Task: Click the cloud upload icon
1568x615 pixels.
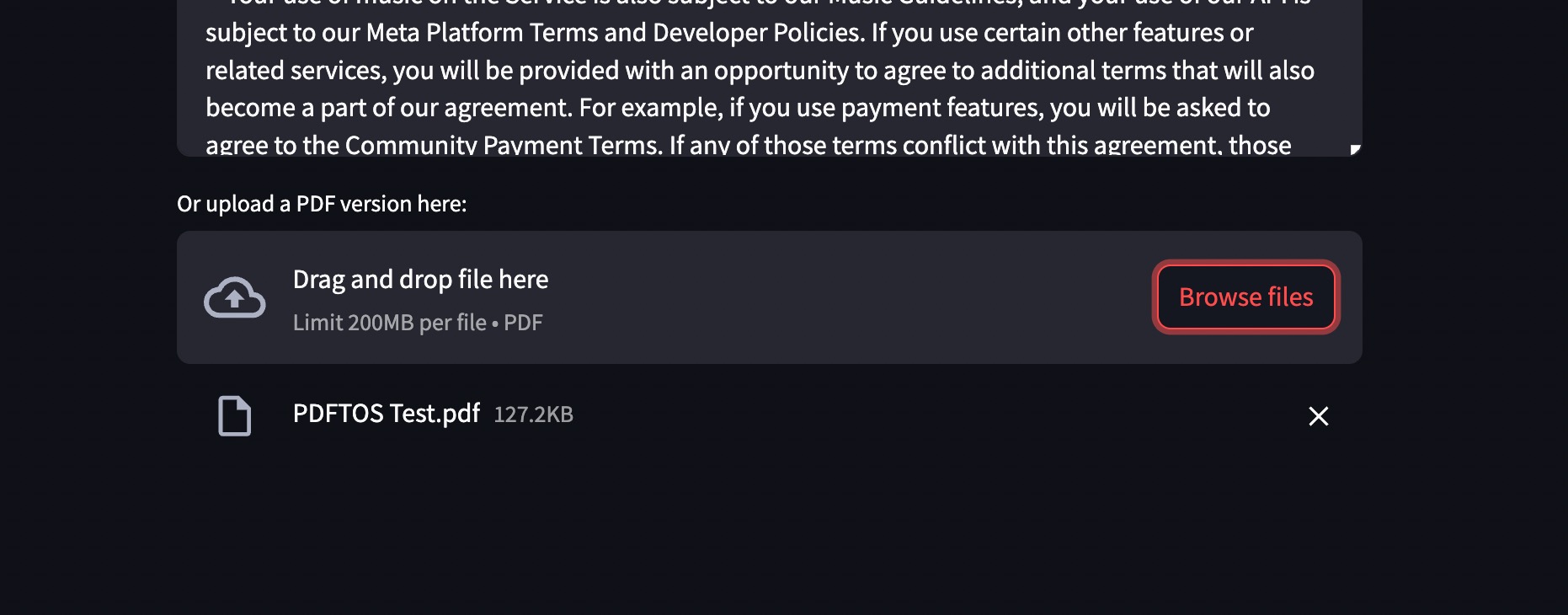Action: (235, 297)
